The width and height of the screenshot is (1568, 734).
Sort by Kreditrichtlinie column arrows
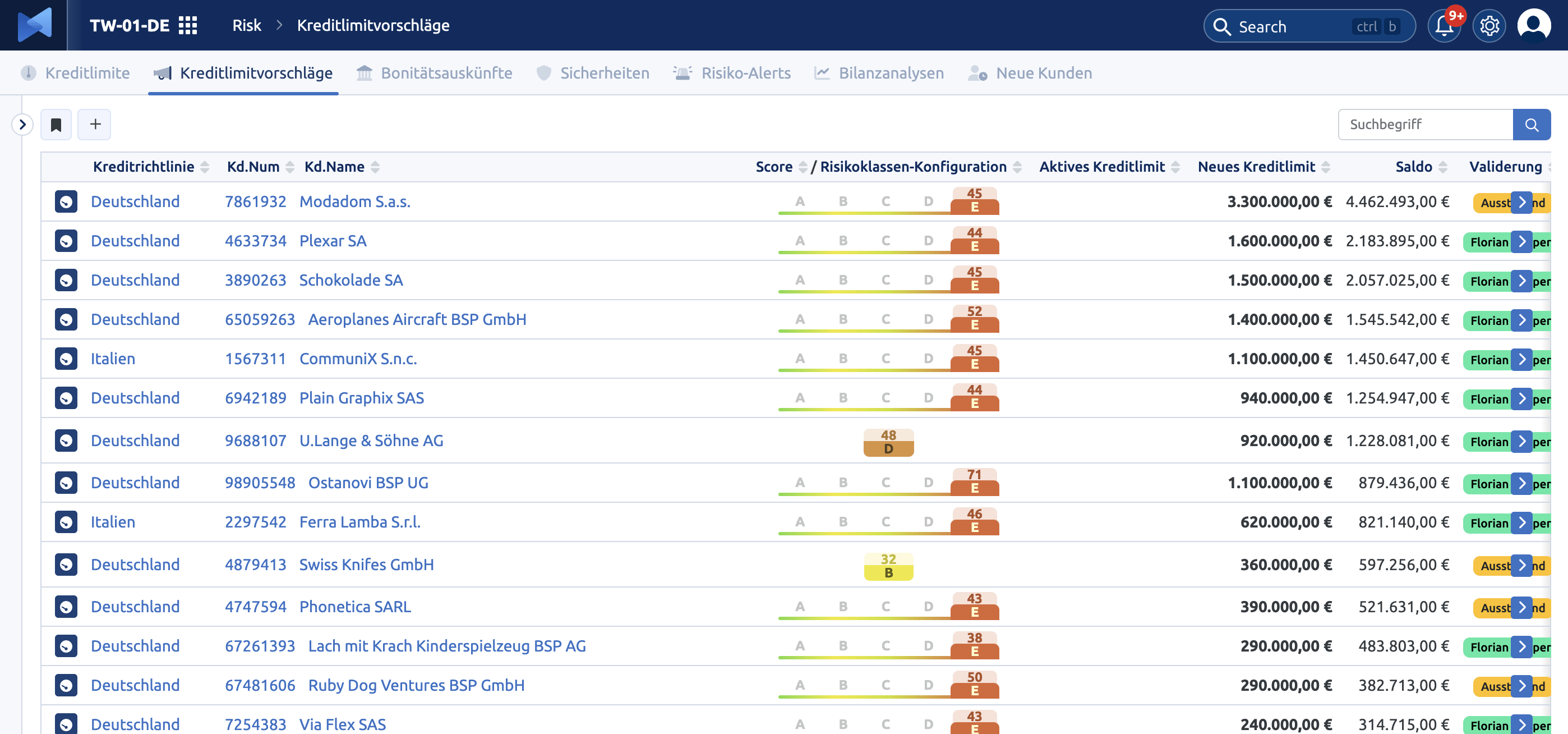pos(205,167)
